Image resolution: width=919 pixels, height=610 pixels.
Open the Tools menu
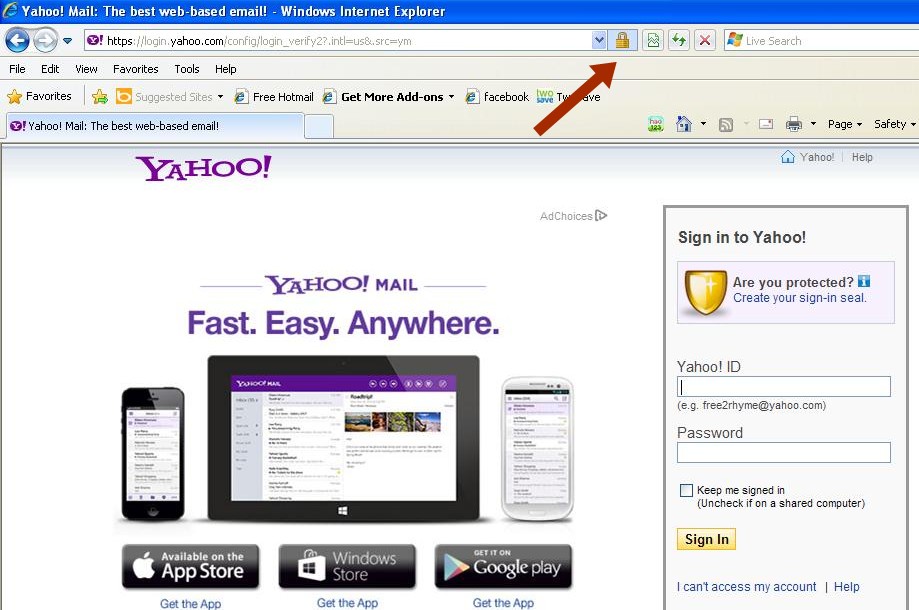pos(187,69)
